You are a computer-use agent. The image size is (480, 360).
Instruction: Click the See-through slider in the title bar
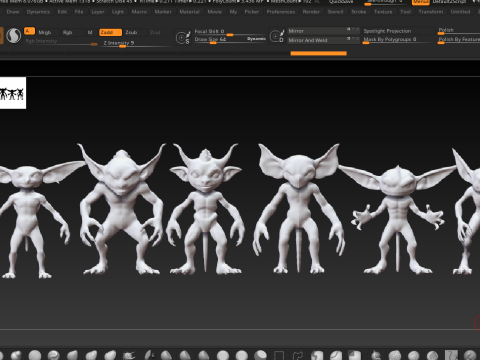(x=386, y=2)
